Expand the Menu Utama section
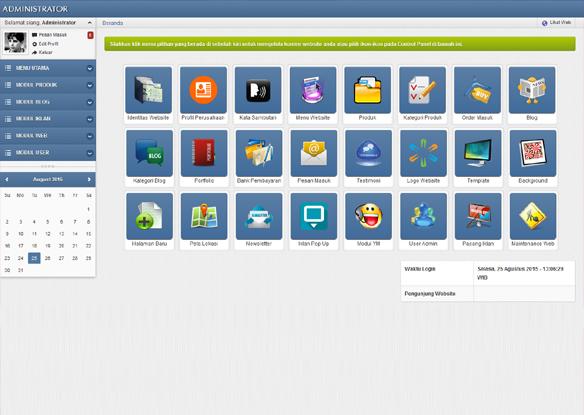Screen dimensions: 584x415 coord(48,68)
